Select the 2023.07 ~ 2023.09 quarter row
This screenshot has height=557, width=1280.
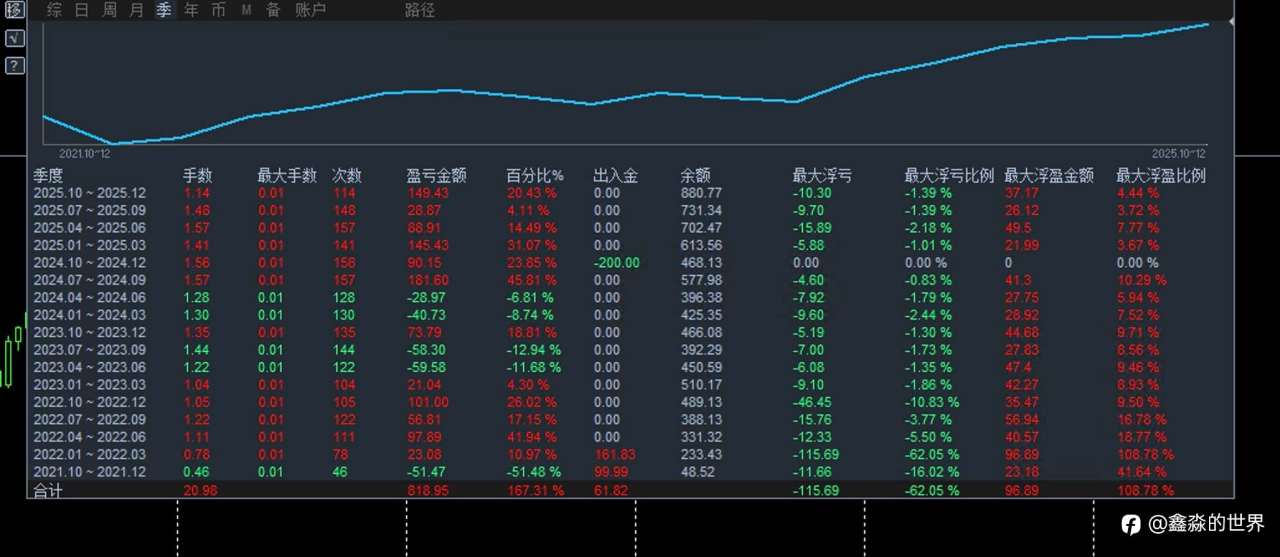coord(630,350)
